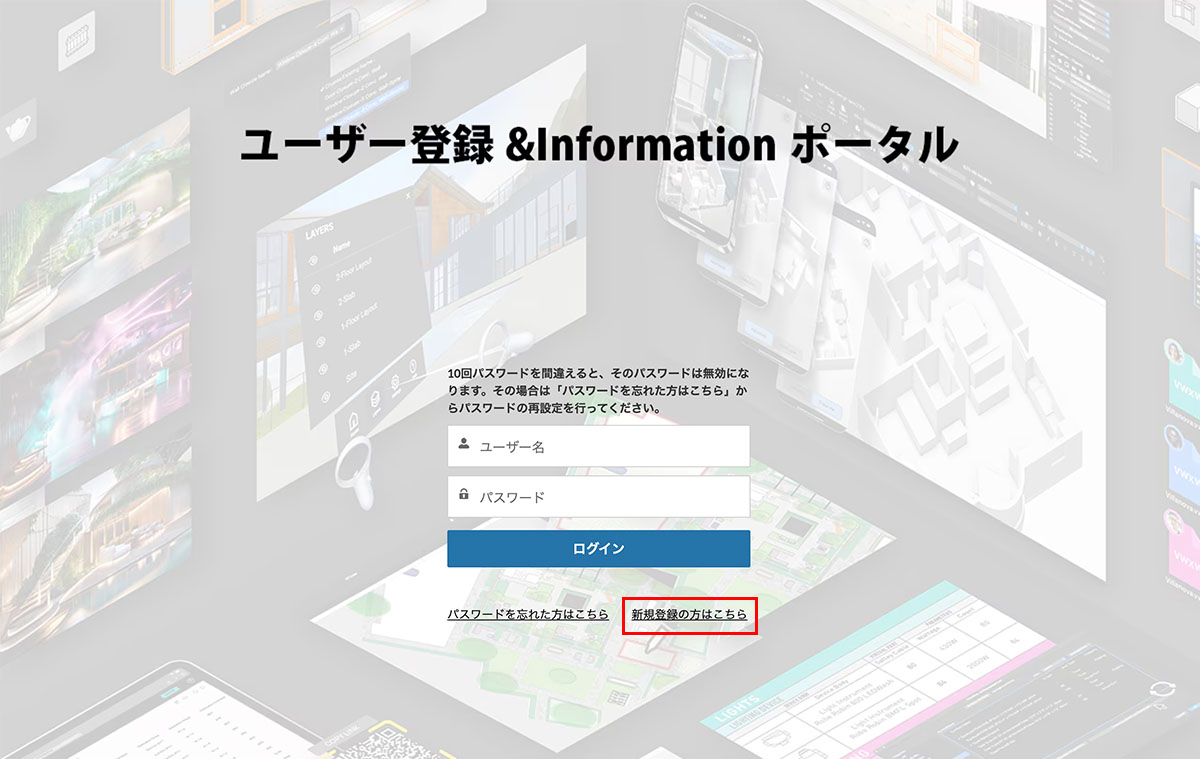Click the 10回パスワードを間違えると notice text

click(598, 390)
